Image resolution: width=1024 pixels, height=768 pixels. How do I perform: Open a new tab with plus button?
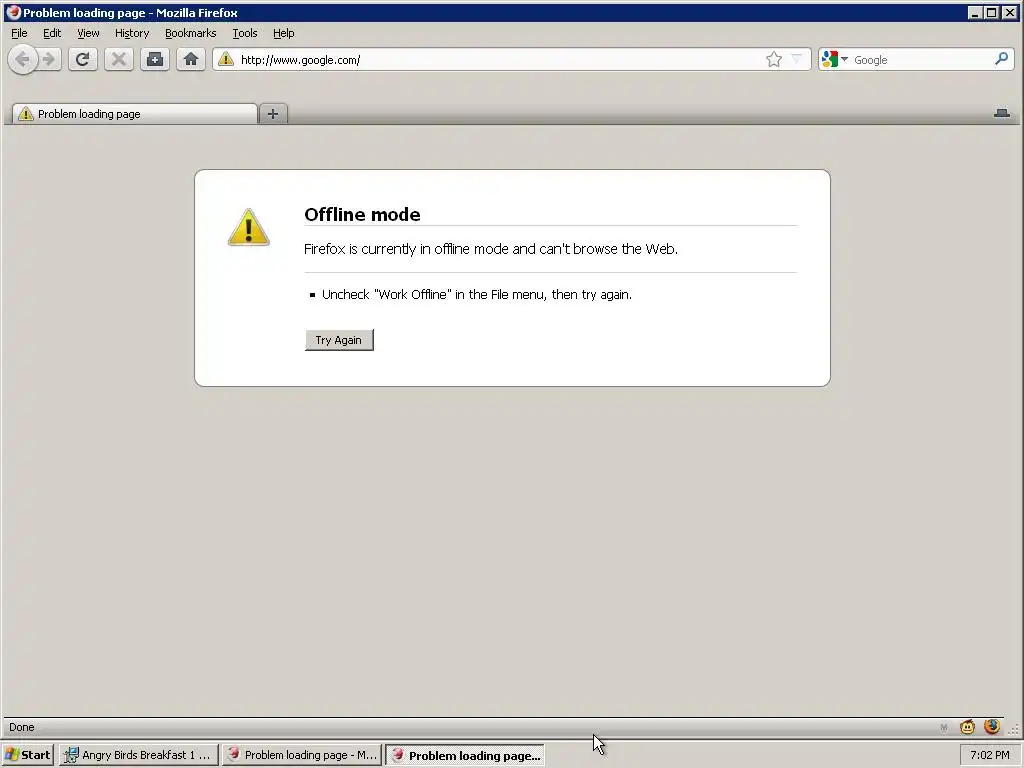pyautogui.click(x=273, y=114)
